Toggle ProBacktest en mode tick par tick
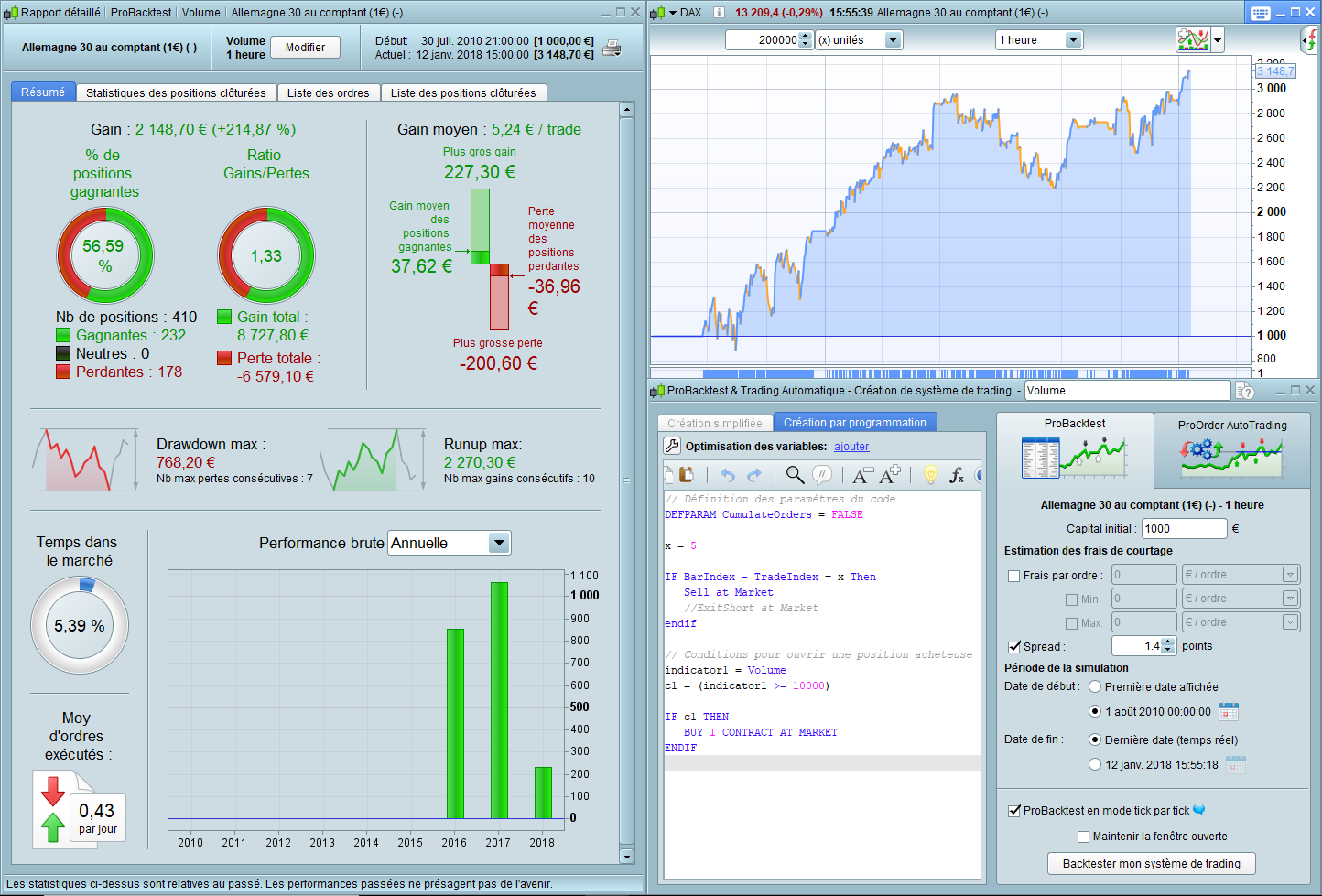The width and height of the screenshot is (1322, 896). click(x=1013, y=810)
